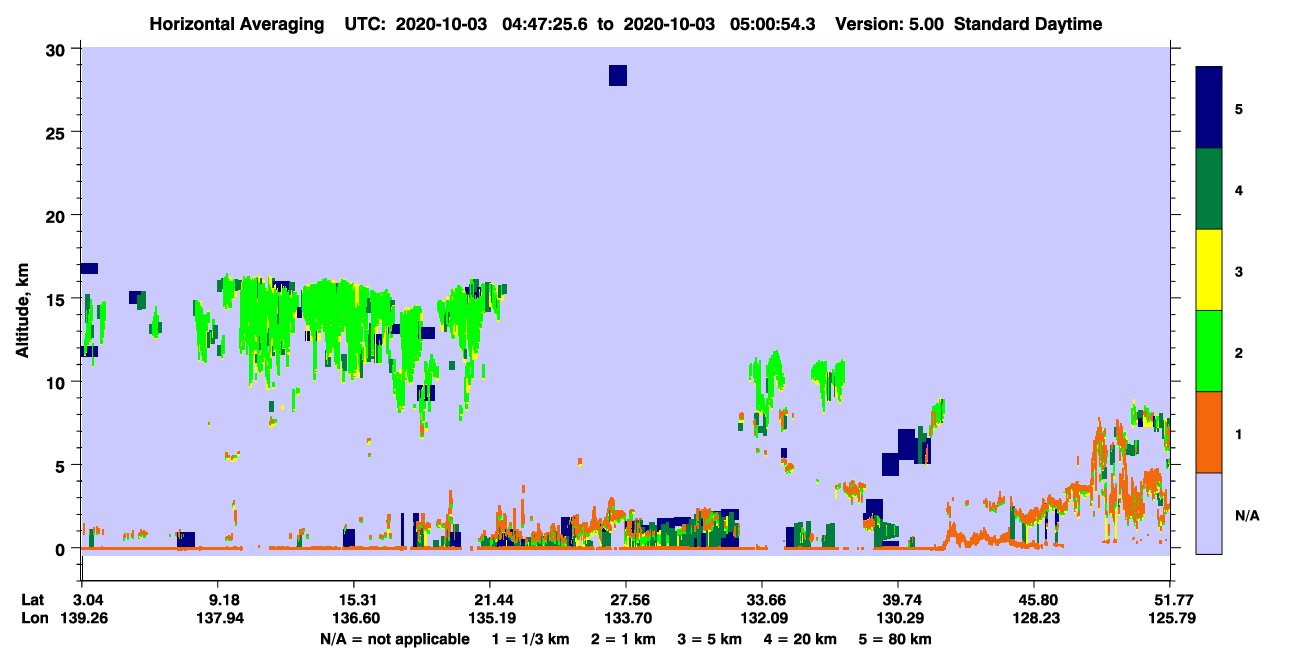Click the isolated blue square near 28 km altitude
Image resolution: width=1300 pixels, height=667 pixels.
(618, 76)
